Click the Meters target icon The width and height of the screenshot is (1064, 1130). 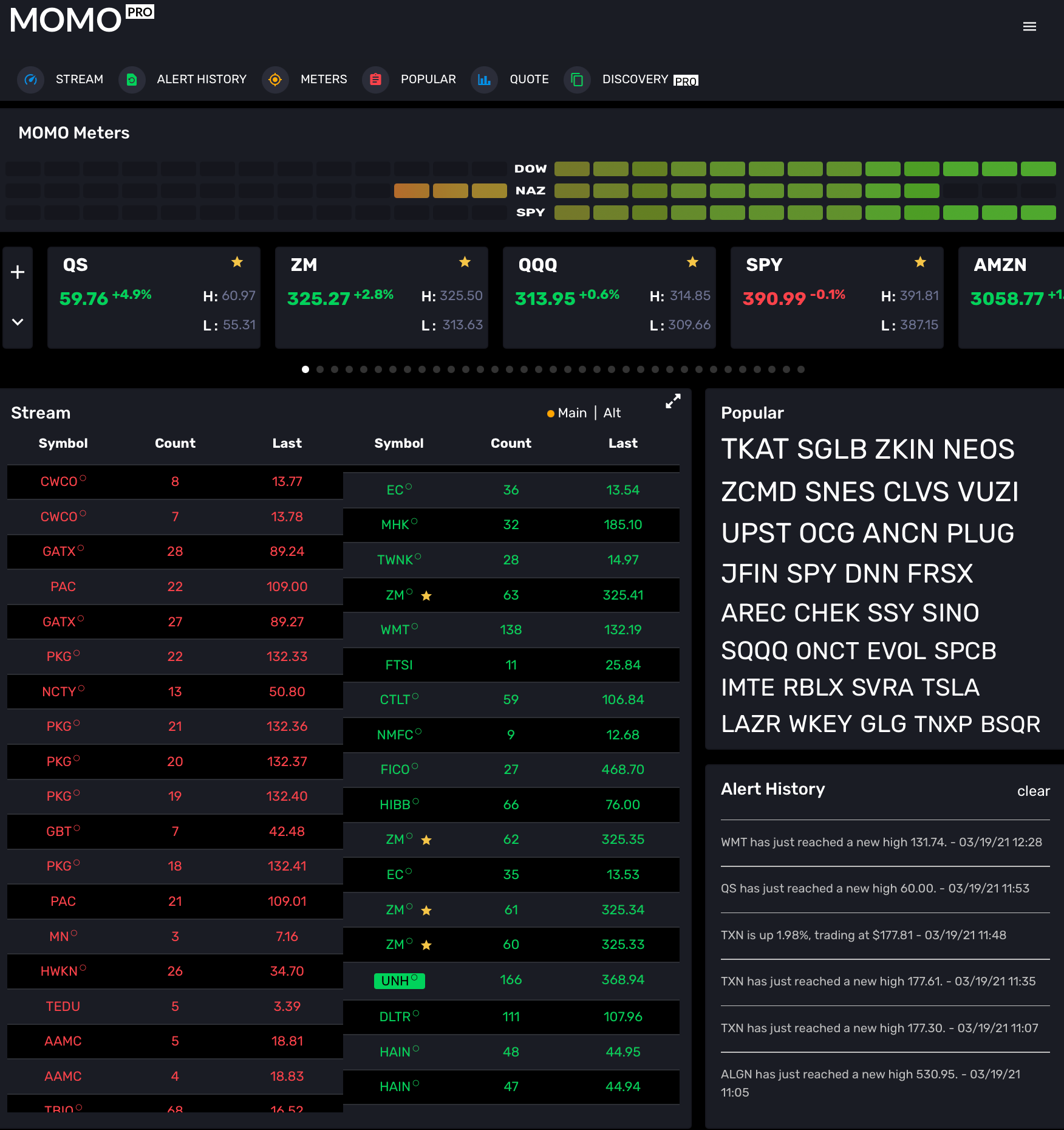[275, 80]
